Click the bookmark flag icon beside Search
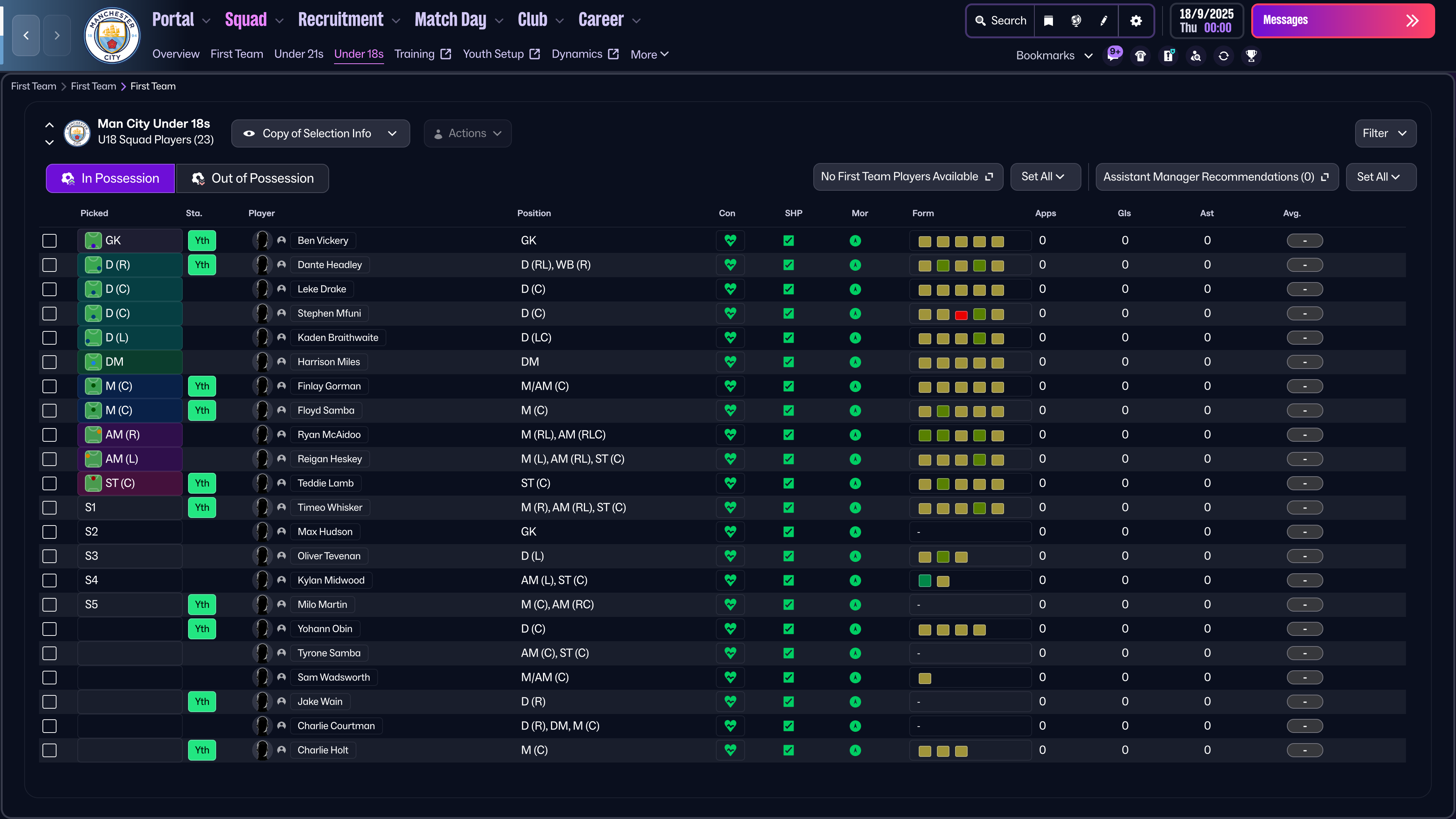Image resolution: width=1456 pixels, height=819 pixels. coord(1048,21)
